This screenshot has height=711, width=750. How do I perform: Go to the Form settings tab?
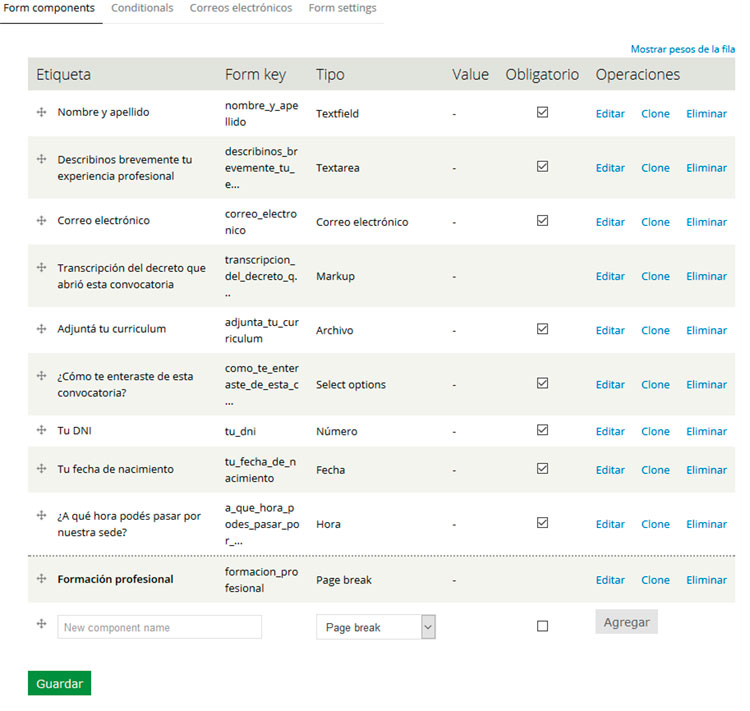(342, 8)
